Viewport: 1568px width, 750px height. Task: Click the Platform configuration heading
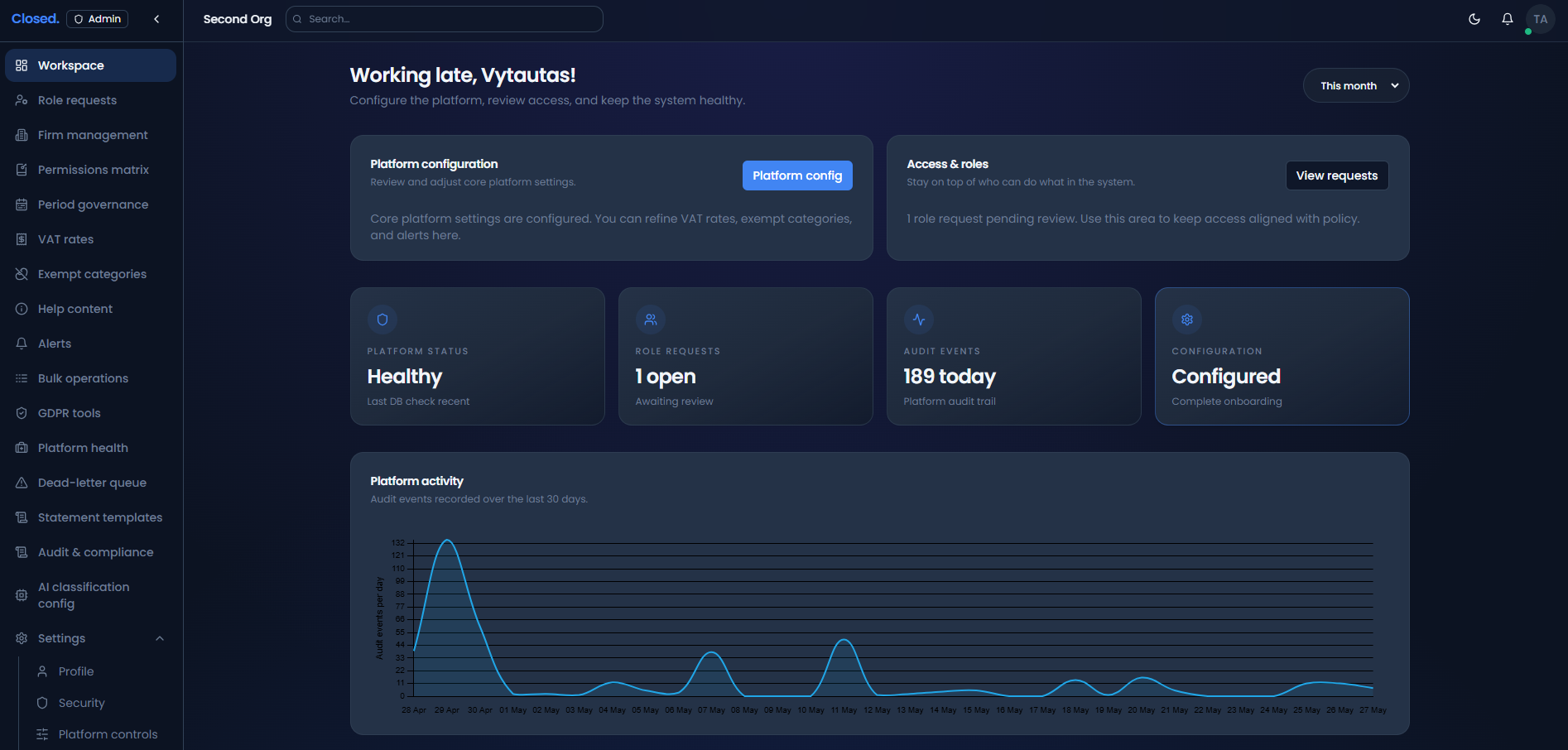click(434, 164)
